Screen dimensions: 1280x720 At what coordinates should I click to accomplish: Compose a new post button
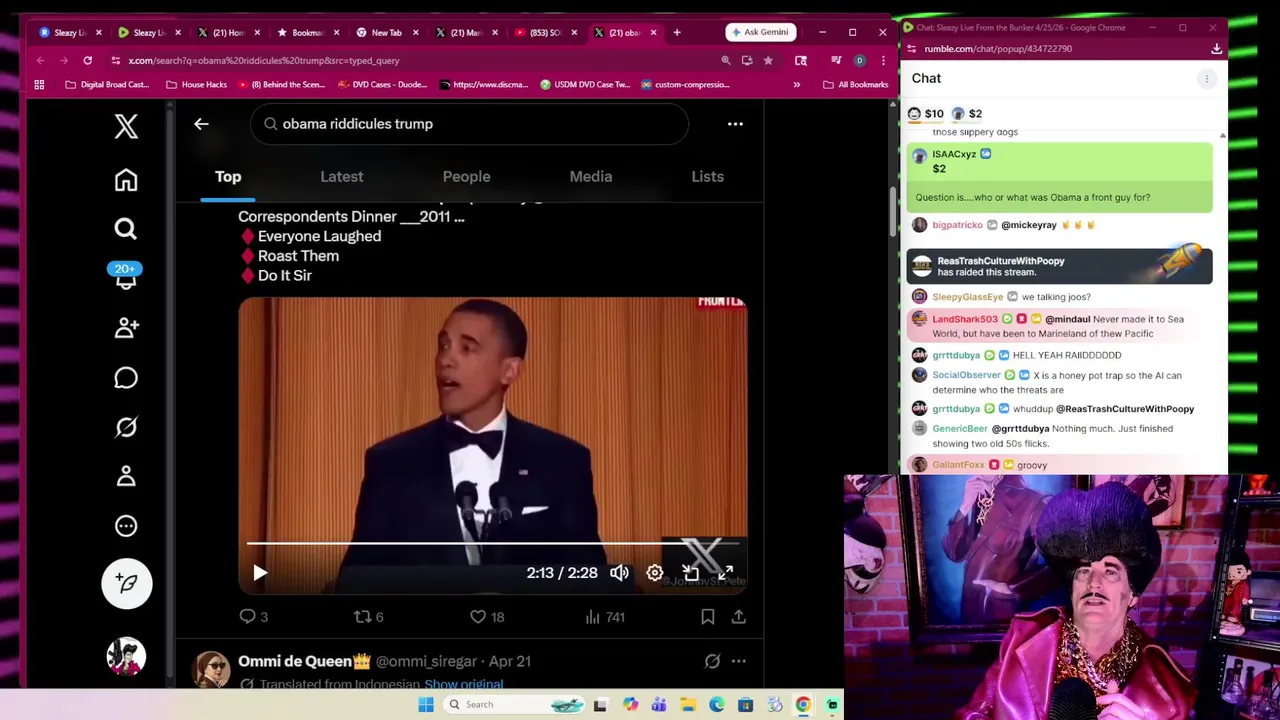(126, 583)
